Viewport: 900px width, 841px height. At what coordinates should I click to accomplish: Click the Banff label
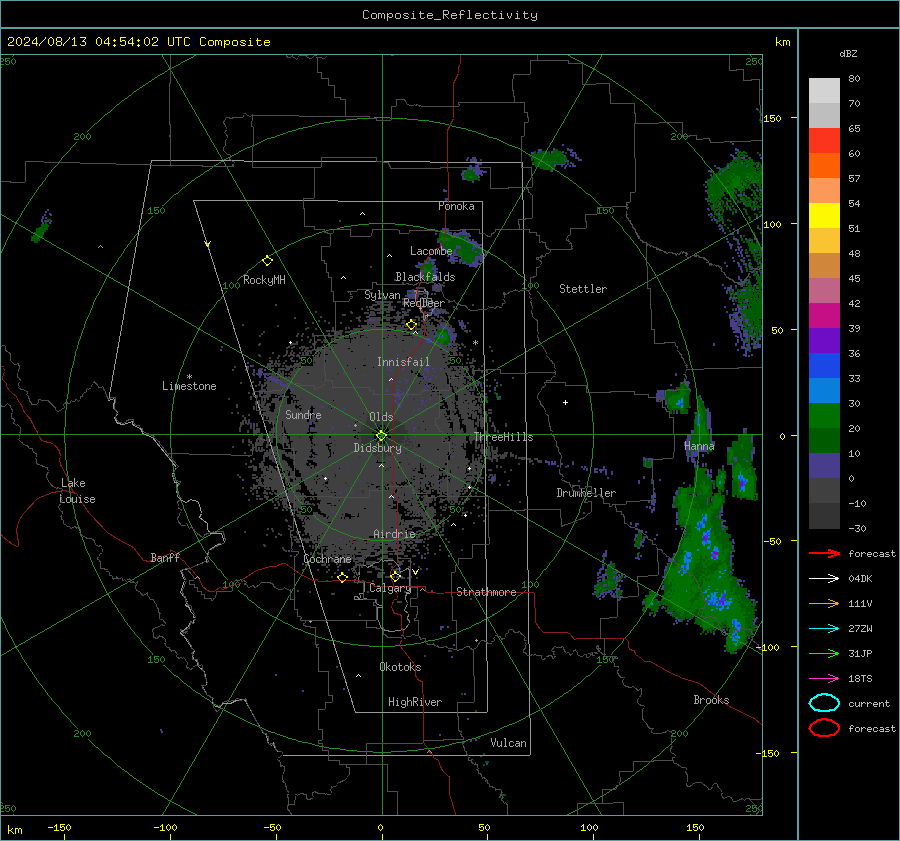click(165, 557)
